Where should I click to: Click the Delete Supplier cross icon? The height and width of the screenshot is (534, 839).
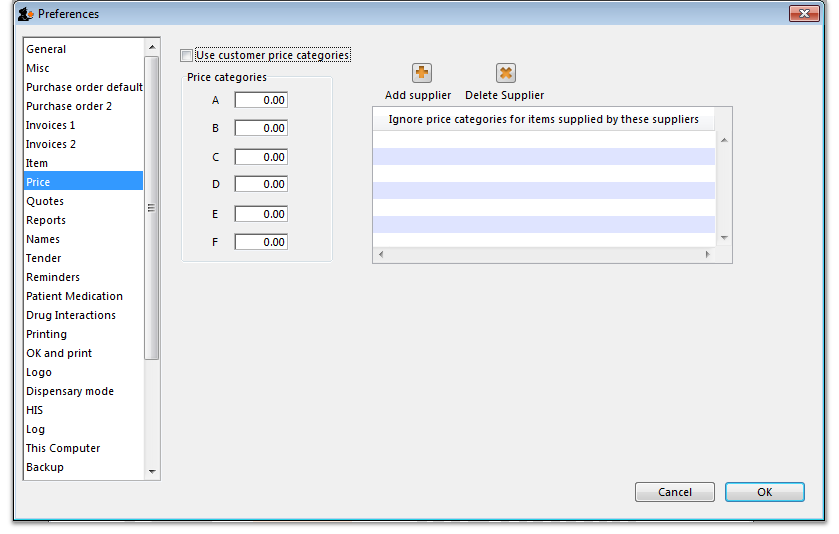click(x=506, y=73)
